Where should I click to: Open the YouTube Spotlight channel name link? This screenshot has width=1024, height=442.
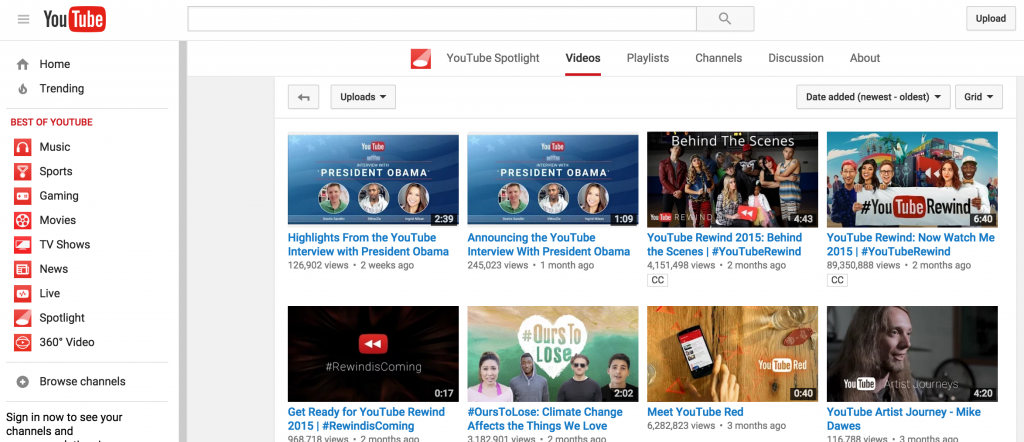point(493,58)
